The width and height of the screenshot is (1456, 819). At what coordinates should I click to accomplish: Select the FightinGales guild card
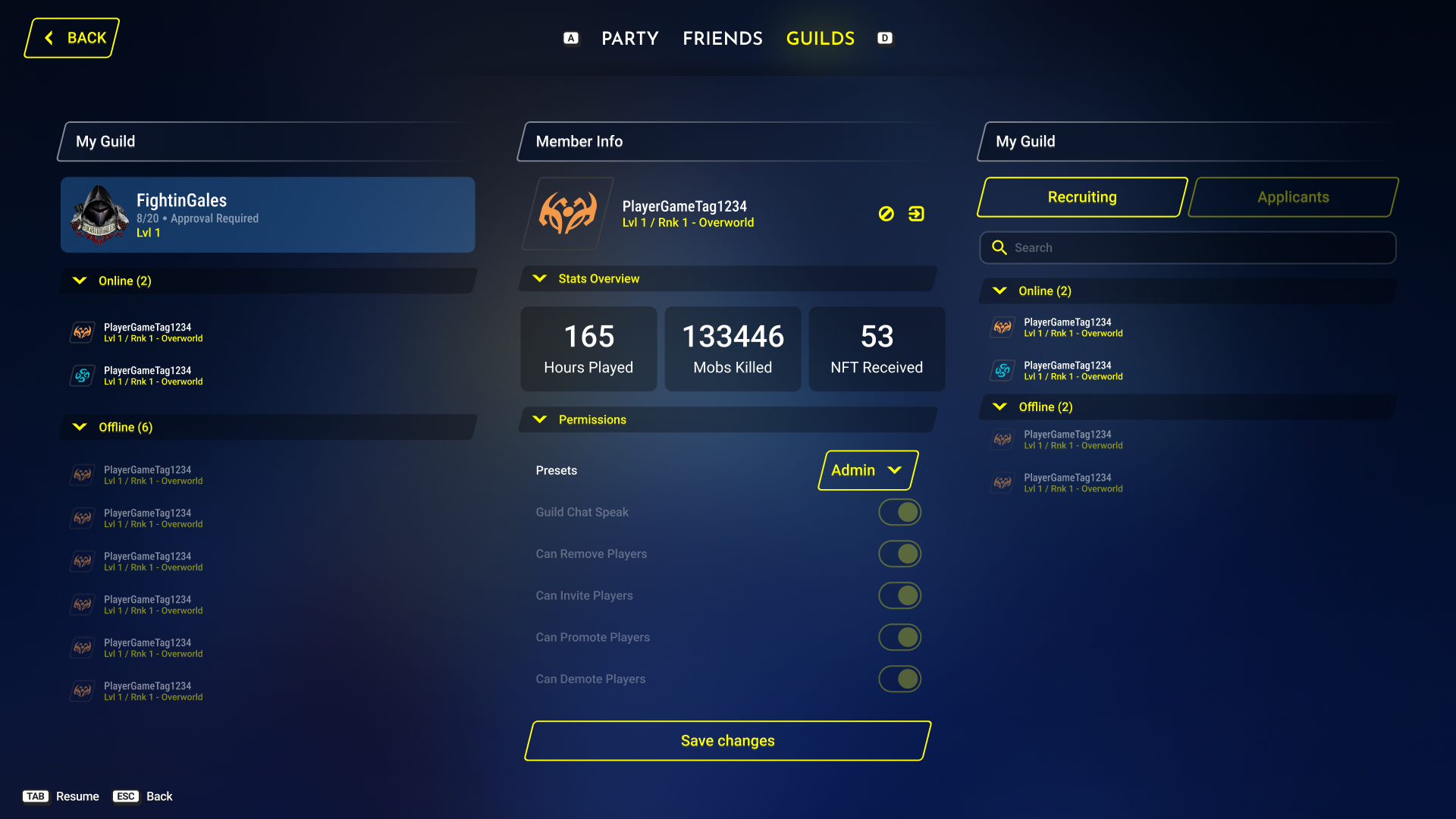(x=268, y=215)
